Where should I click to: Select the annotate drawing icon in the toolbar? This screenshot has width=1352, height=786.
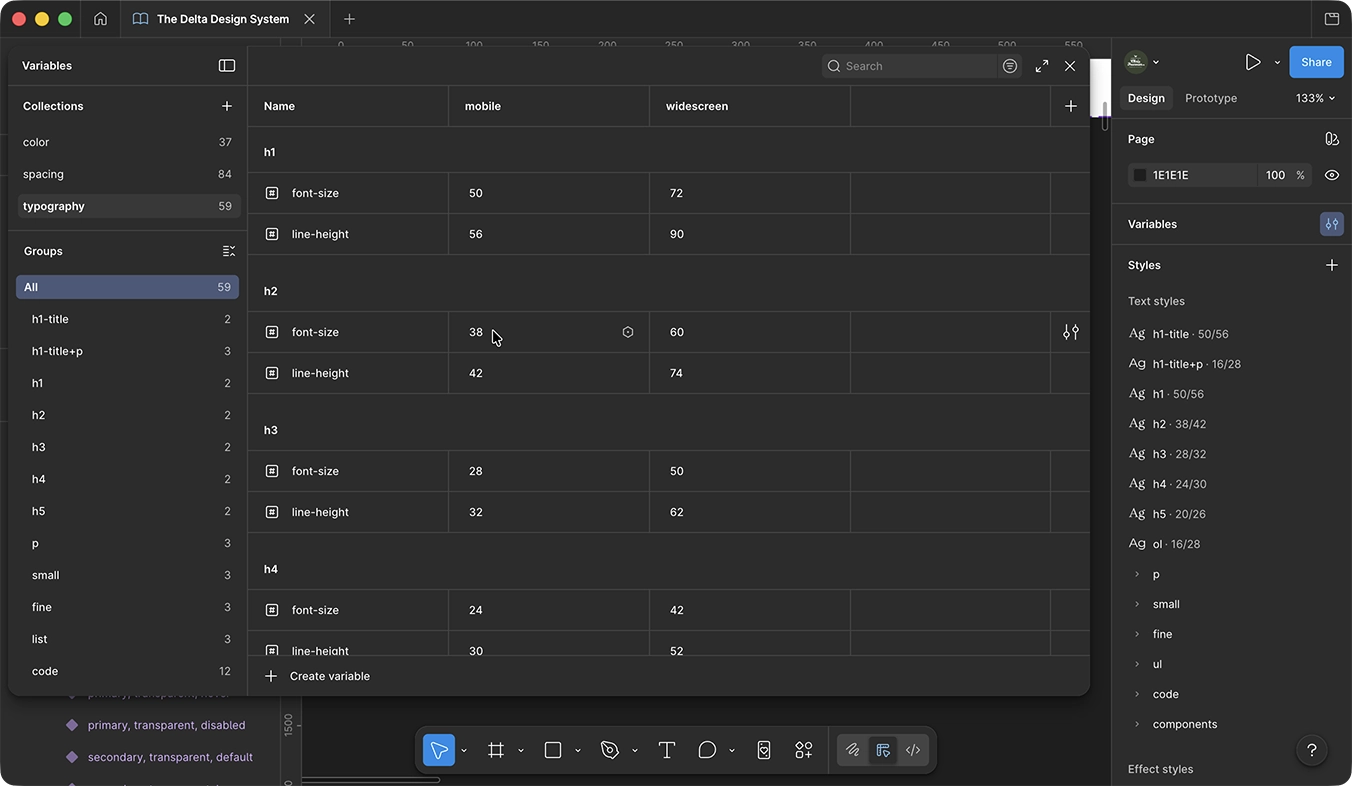coord(852,750)
